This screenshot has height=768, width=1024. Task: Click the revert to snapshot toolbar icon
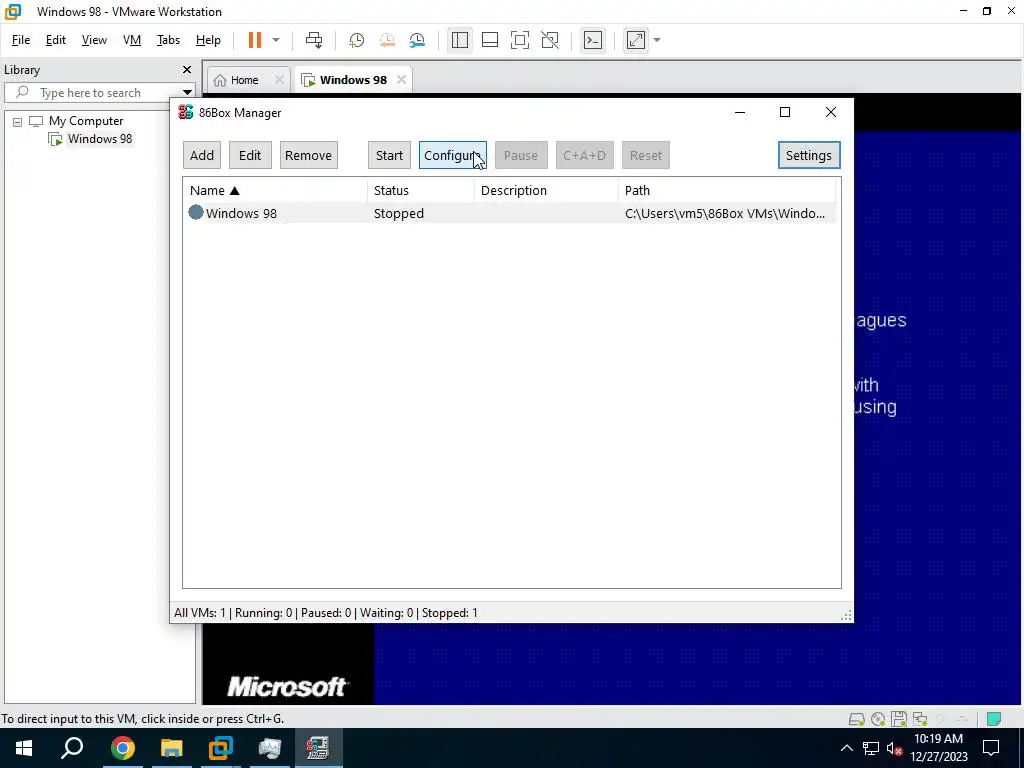[x=387, y=40]
